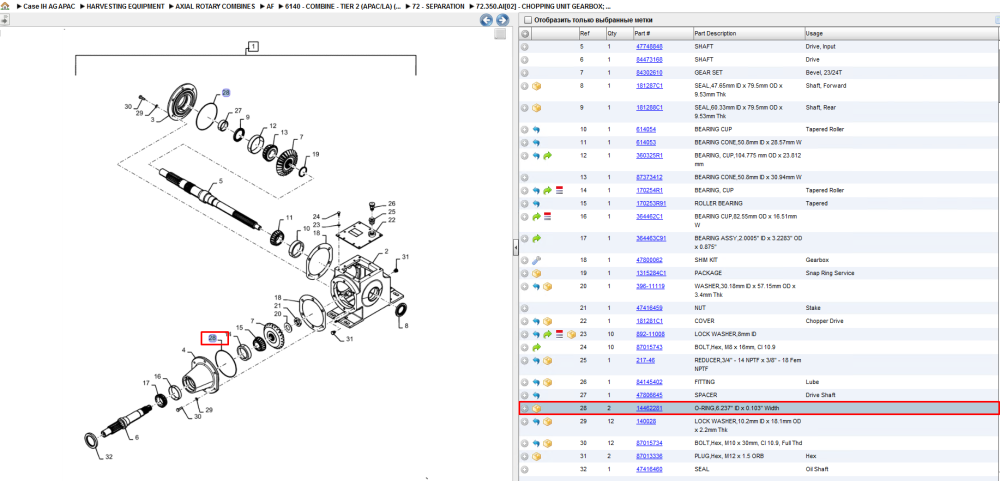Click the green arrow in LOCK WASHER row 23

548,334
